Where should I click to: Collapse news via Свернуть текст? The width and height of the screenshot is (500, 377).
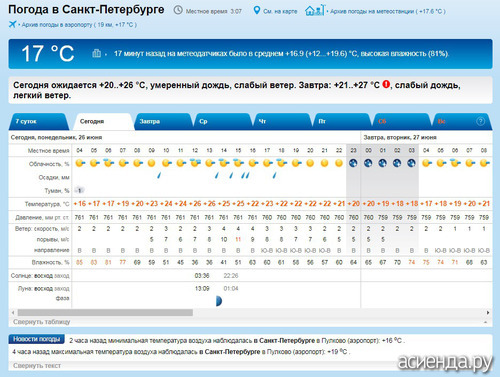[x=37, y=366]
